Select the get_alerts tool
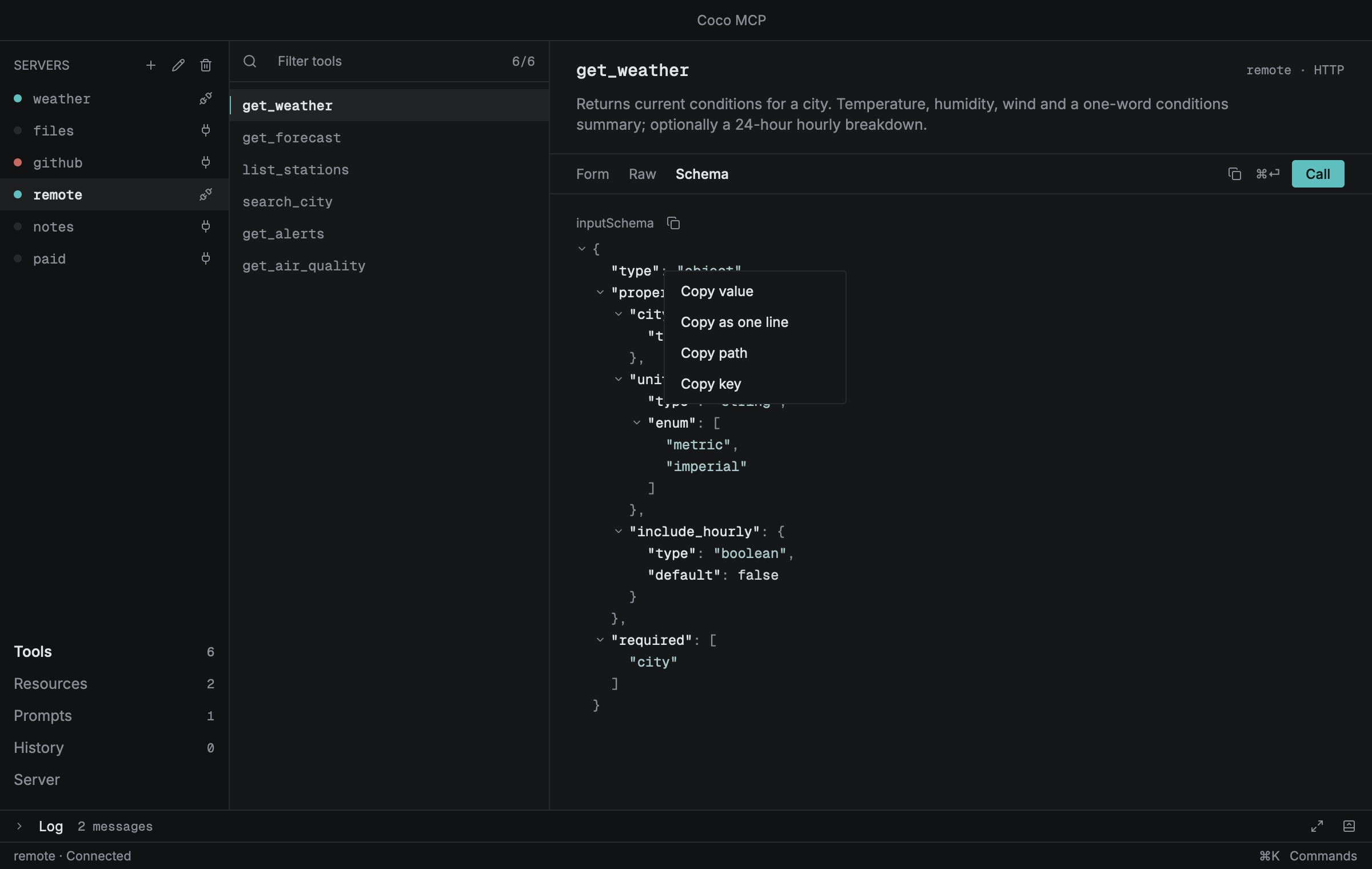Viewport: 1372px width, 869px height. [x=389, y=233]
